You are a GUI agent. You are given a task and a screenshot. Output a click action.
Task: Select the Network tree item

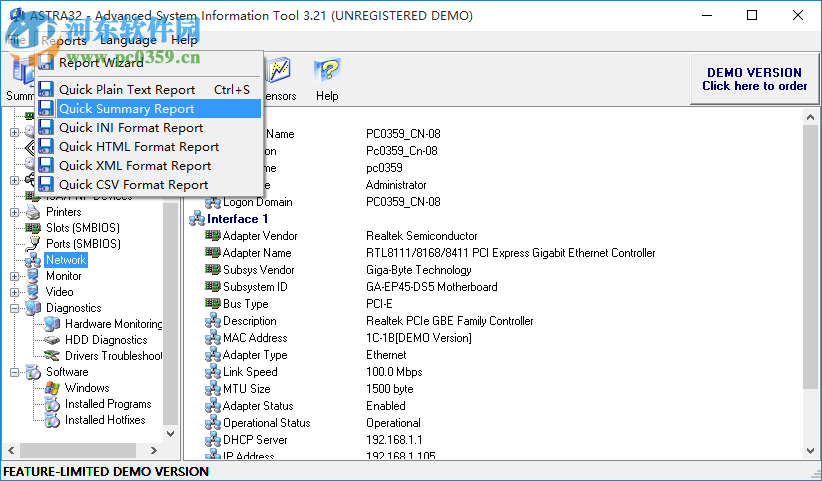click(66, 260)
